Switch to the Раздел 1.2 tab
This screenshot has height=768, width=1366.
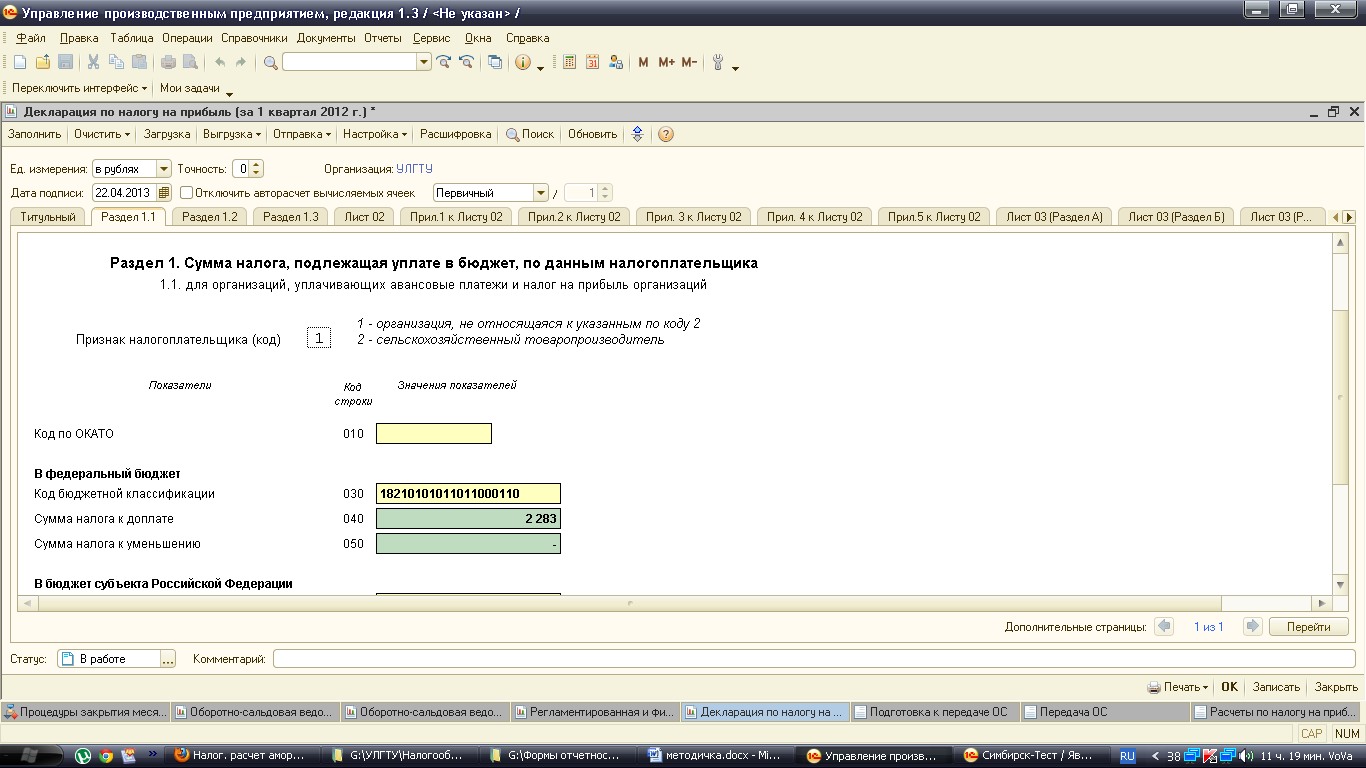[x=210, y=217]
